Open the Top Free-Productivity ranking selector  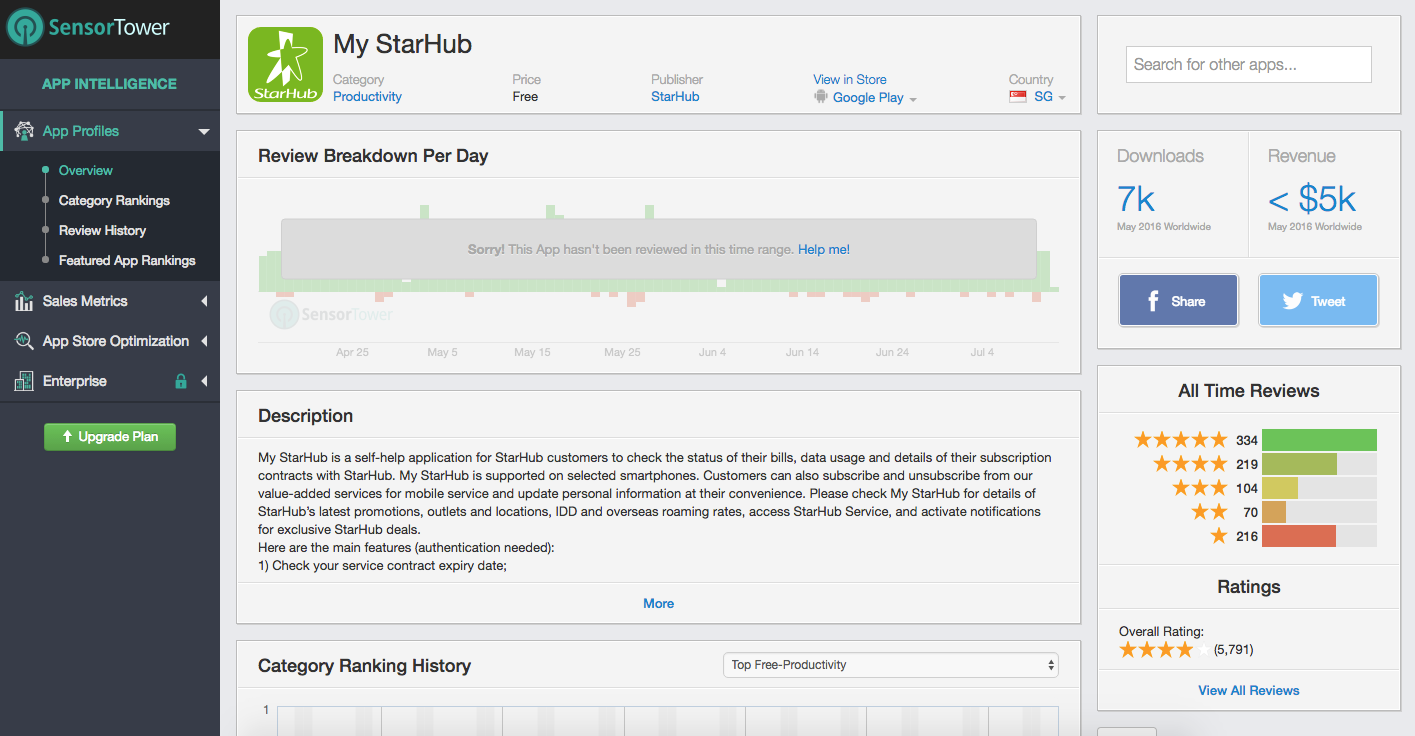(890, 665)
